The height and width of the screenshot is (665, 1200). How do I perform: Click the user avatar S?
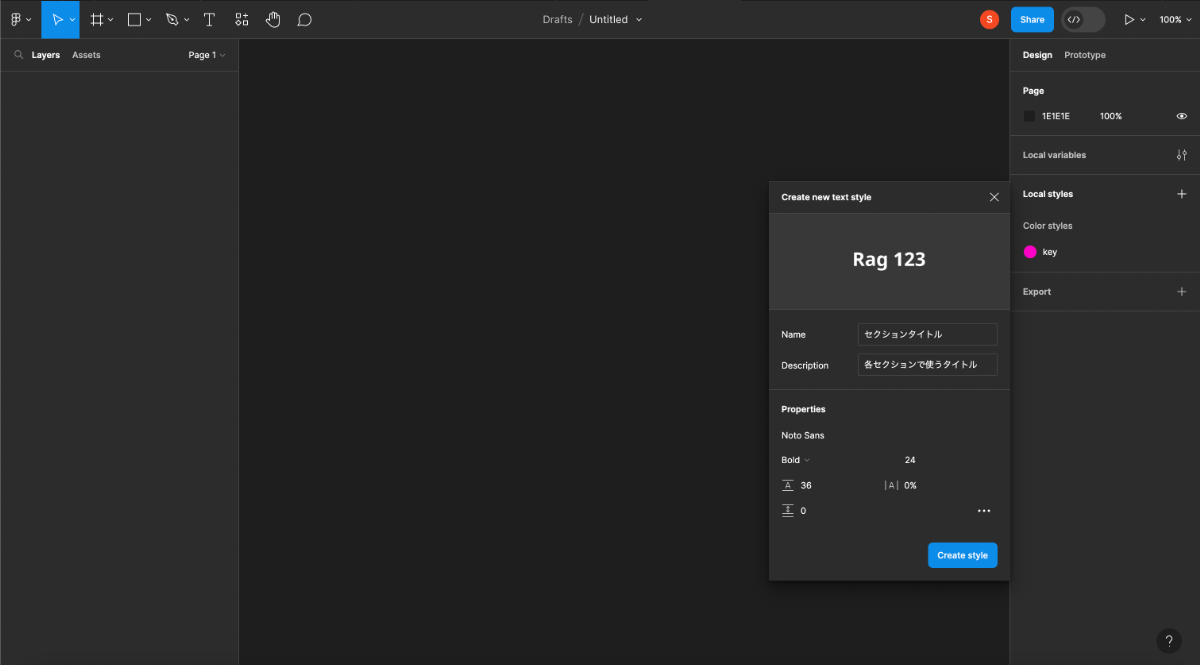[989, 19]
